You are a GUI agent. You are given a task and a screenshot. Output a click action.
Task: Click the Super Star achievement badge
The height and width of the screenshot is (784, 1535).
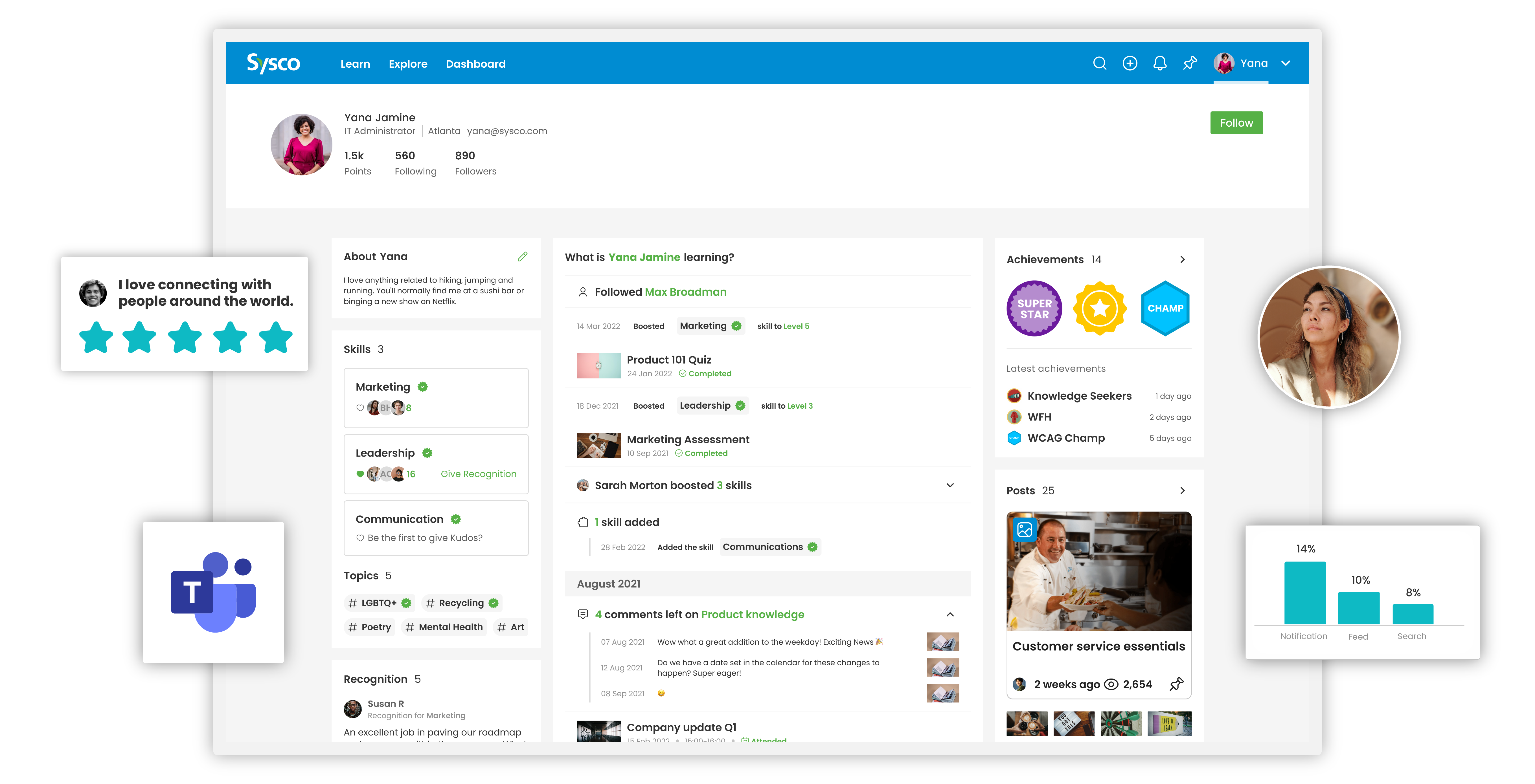(1034, 309)
